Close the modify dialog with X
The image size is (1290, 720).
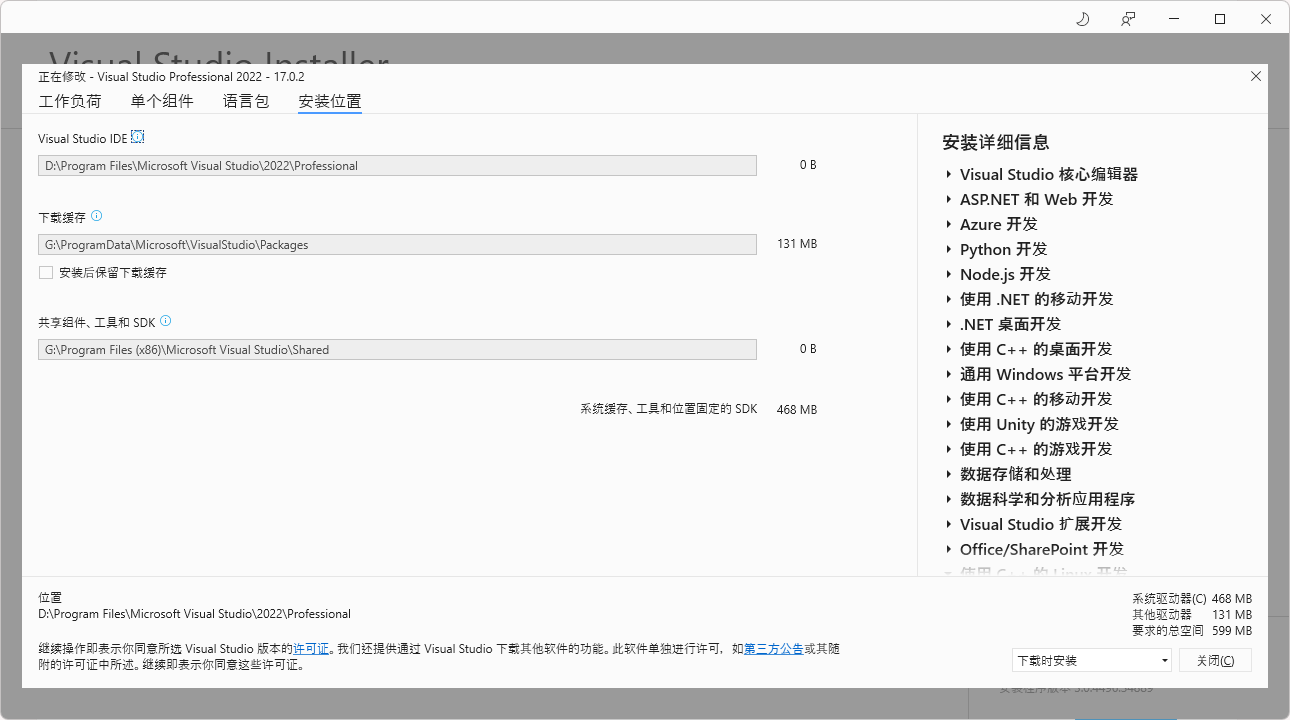(1256, 76)
